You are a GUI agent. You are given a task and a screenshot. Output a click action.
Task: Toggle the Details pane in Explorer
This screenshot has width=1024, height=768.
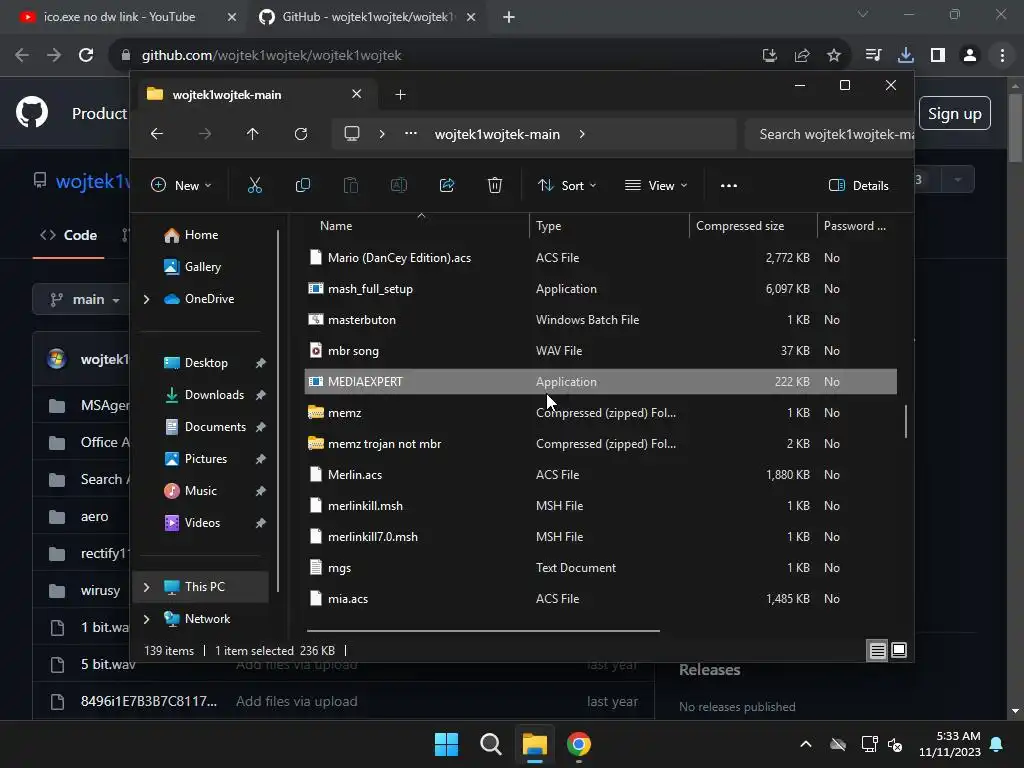[x=858, y=185]
